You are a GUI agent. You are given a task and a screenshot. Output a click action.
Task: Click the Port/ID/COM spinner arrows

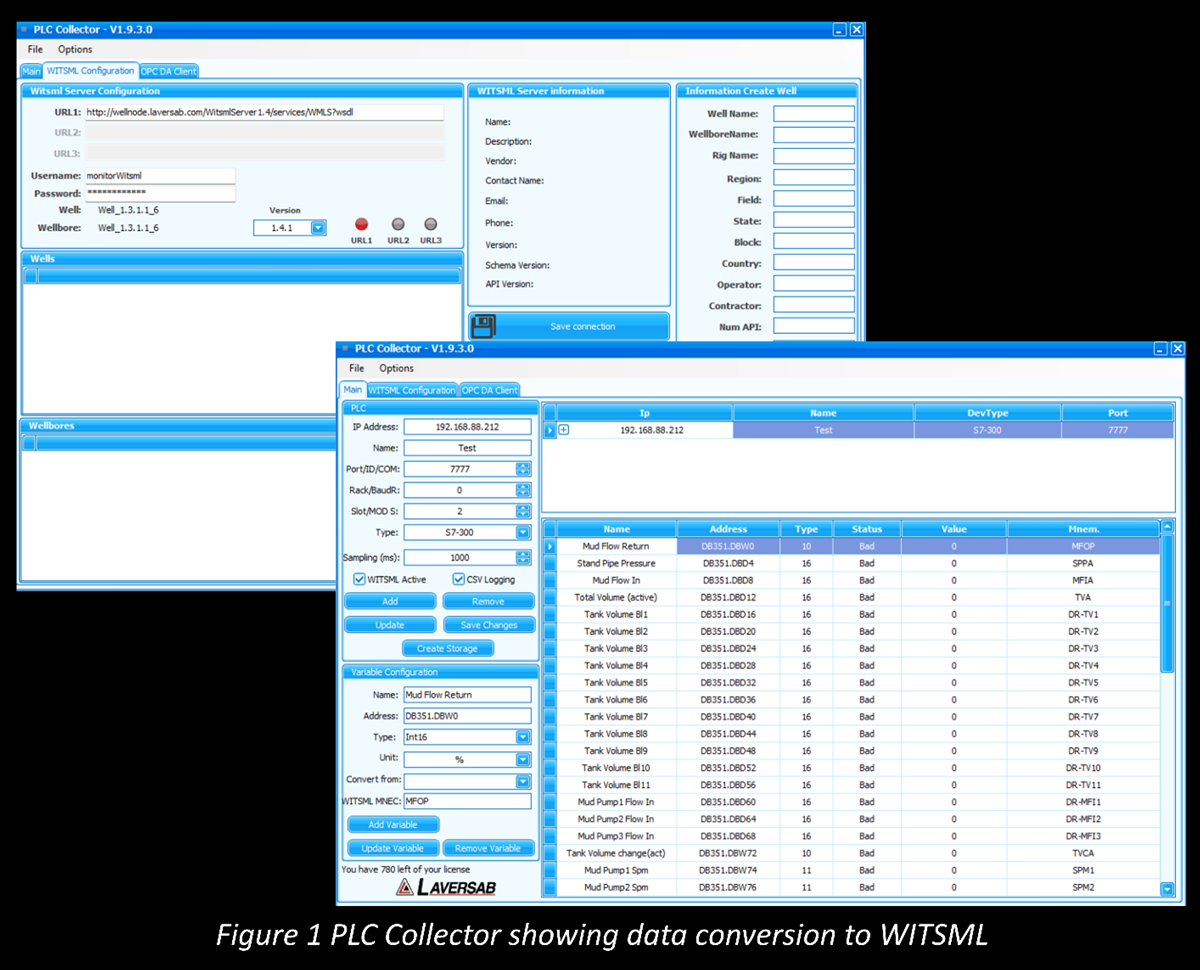[523, 469]
